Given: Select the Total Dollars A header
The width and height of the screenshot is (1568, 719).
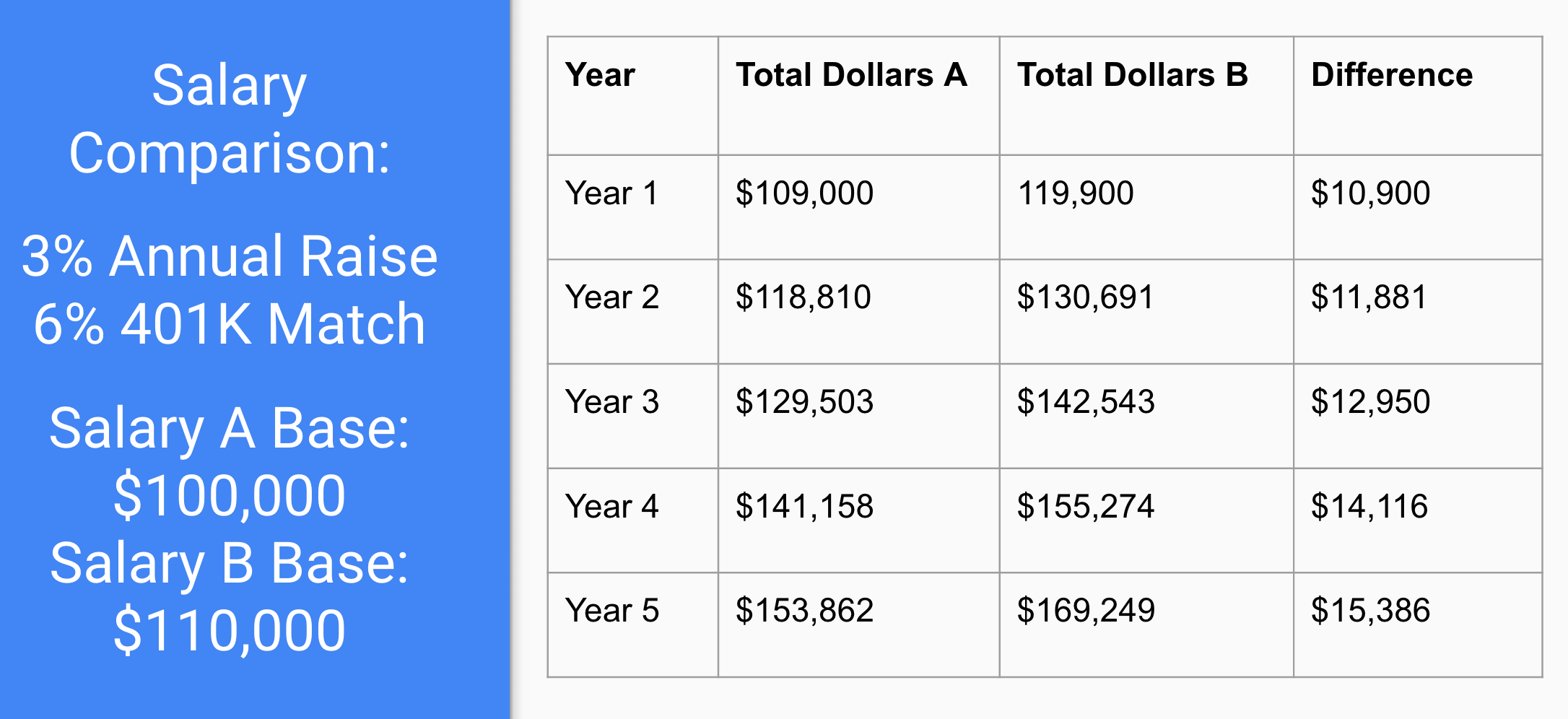Looking at the screenshot, I should click(851, 75).
